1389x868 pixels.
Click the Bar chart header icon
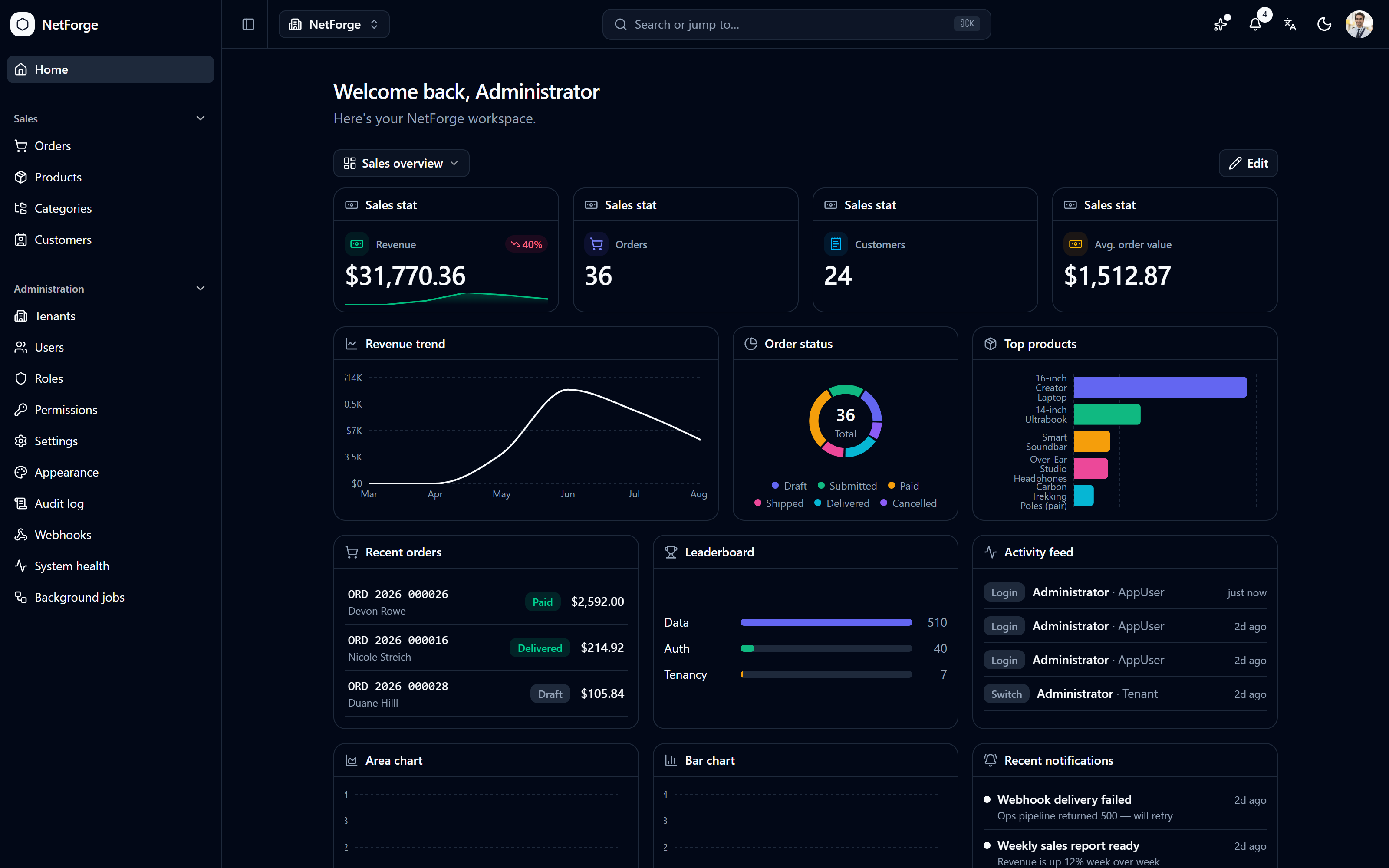tap(671, 760)
